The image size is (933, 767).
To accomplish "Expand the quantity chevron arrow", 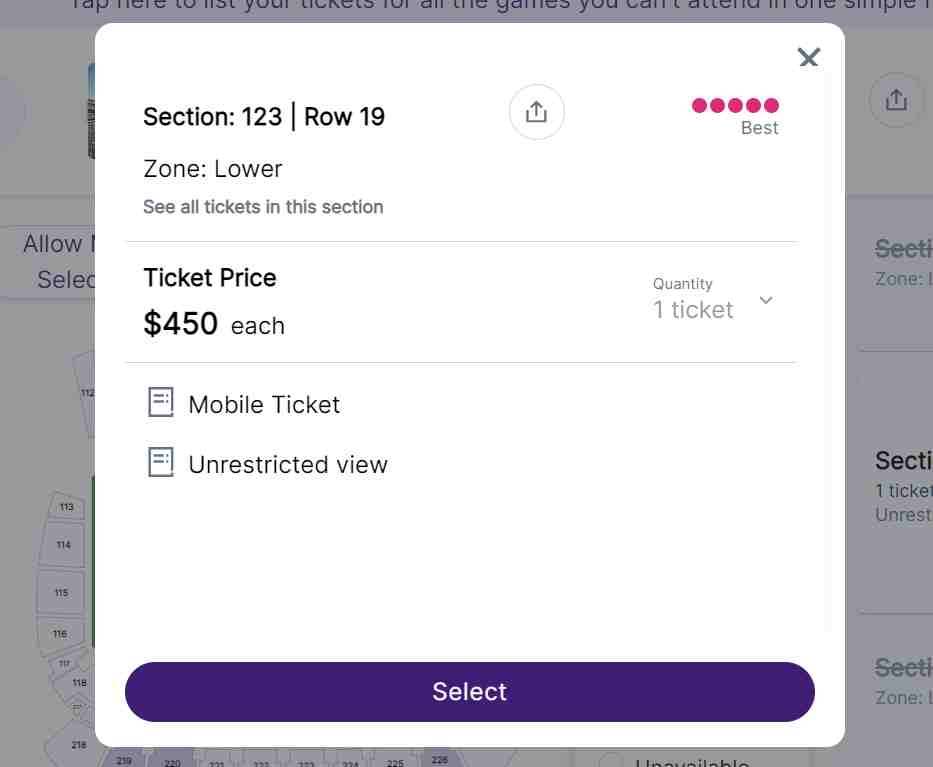I will [x=766, y=300].
